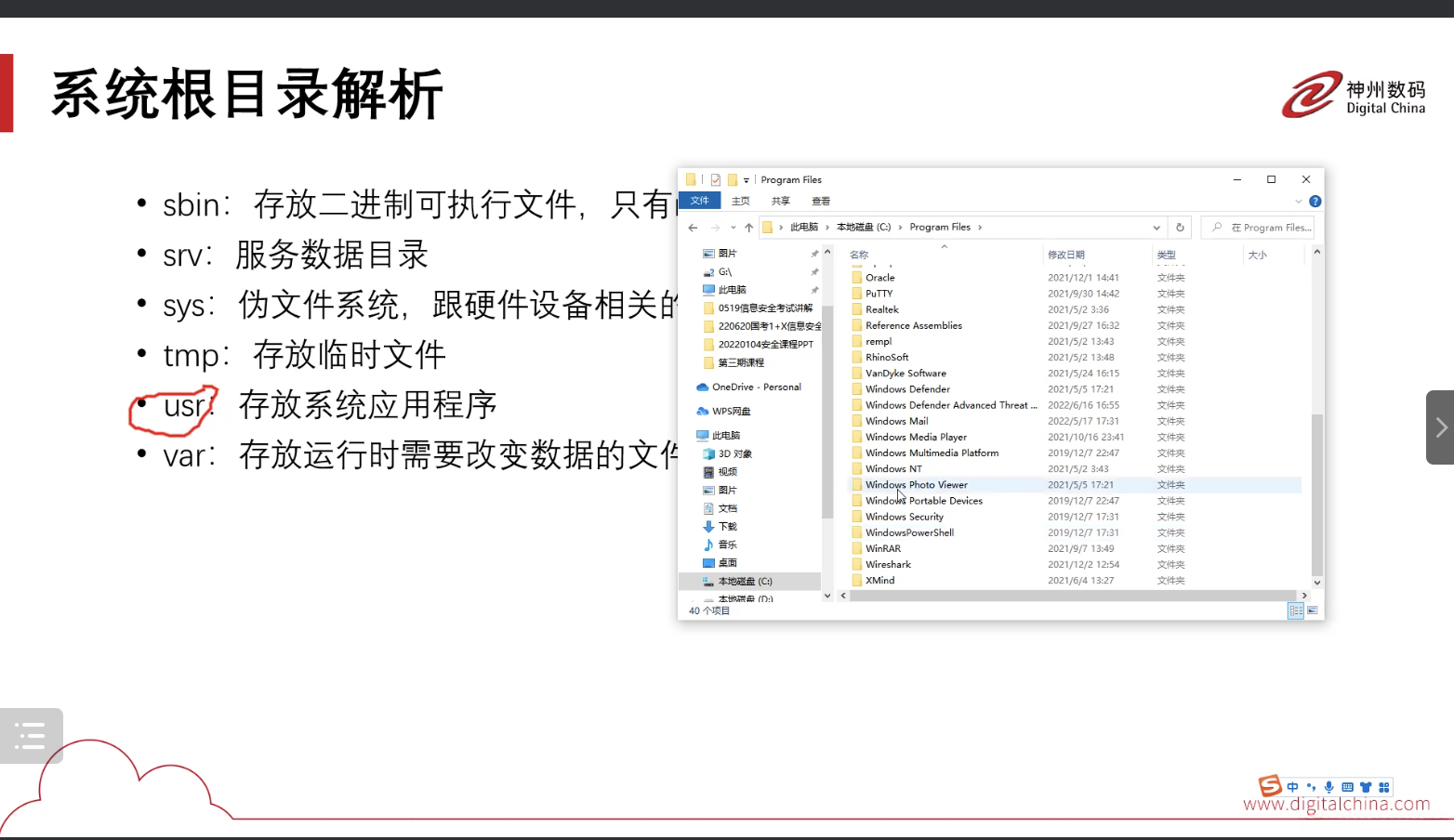The height and width of the screenshot is (840, 1454).
Task: Select the Wireshark folder icon
Action: 857,565
